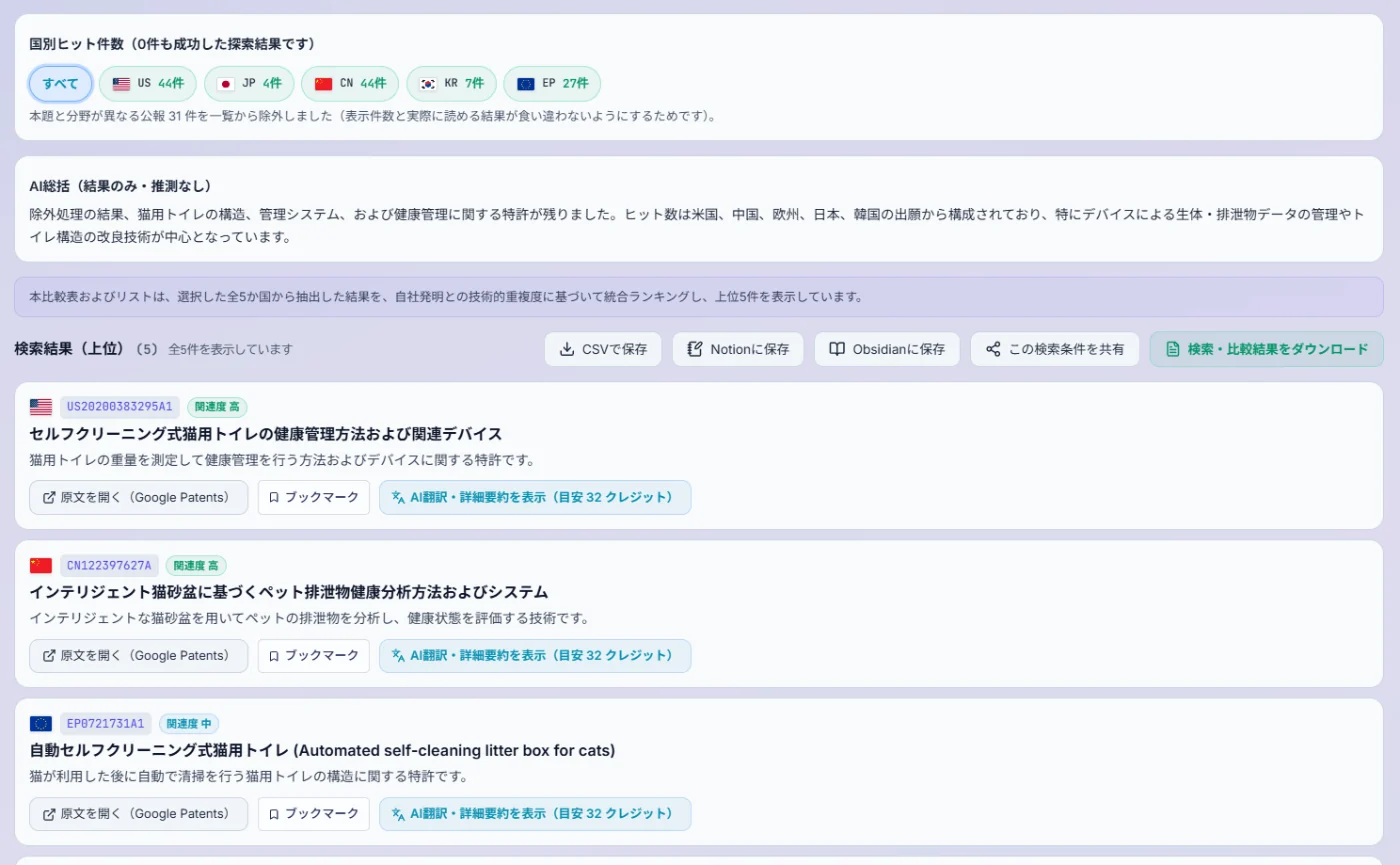
Task: Click patent number EP0721731A1
Action: pyautogui.click(x=105, y=723)
